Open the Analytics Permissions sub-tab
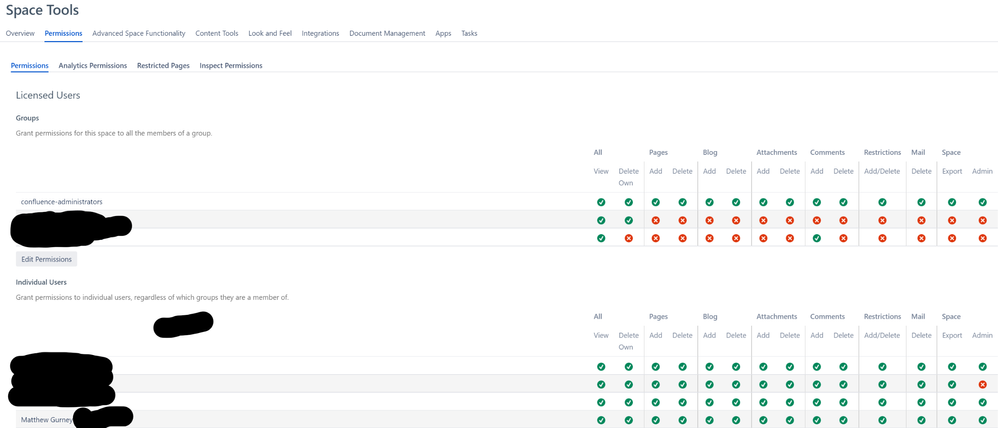The width and height of the screenshot is (998, 428). 93,66
